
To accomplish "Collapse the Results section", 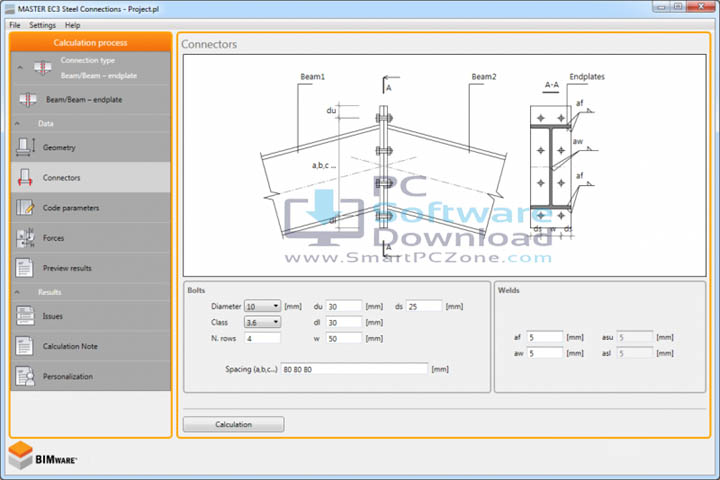I will 17,292.
